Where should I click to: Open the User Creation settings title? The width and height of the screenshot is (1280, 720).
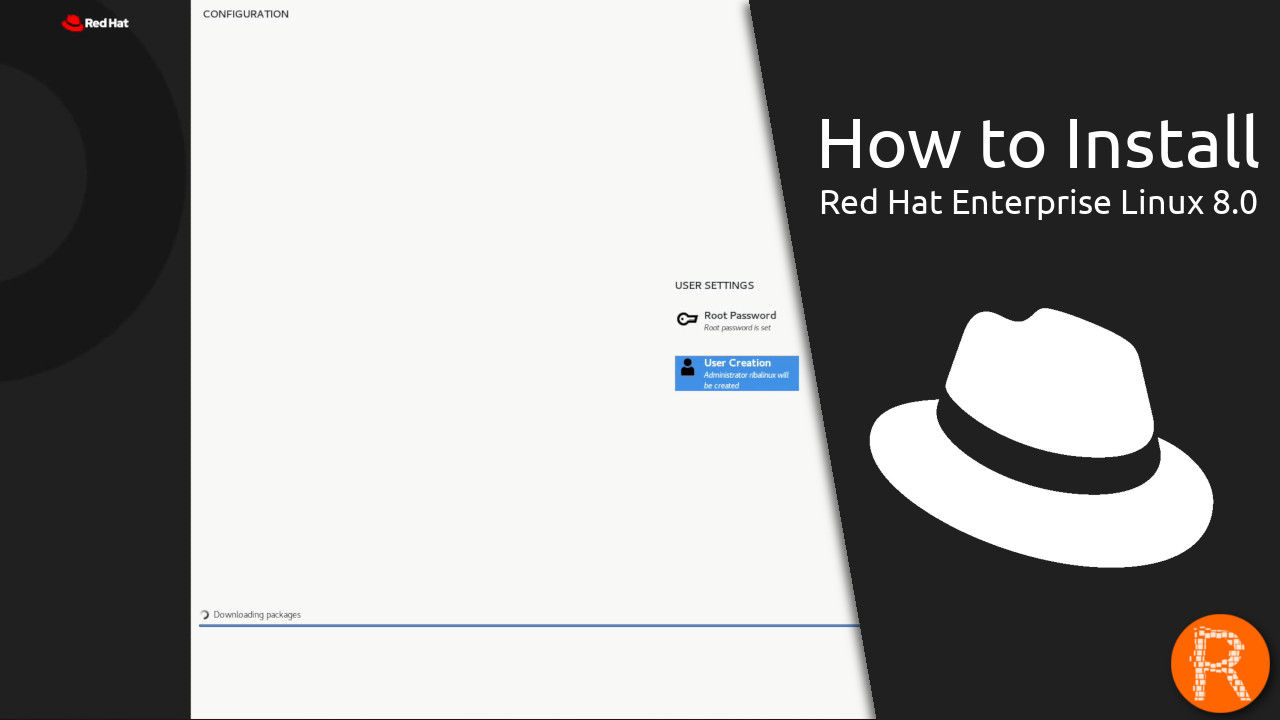pos(737,363)
